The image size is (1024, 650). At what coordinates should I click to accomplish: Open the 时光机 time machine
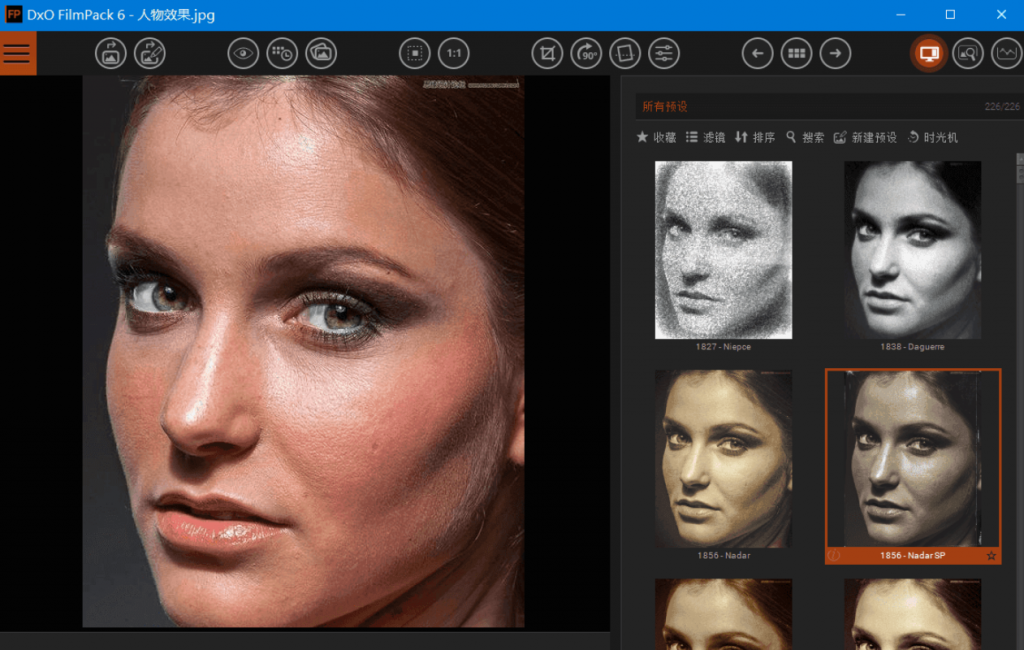pyautogui.click(x=933, y=137)
